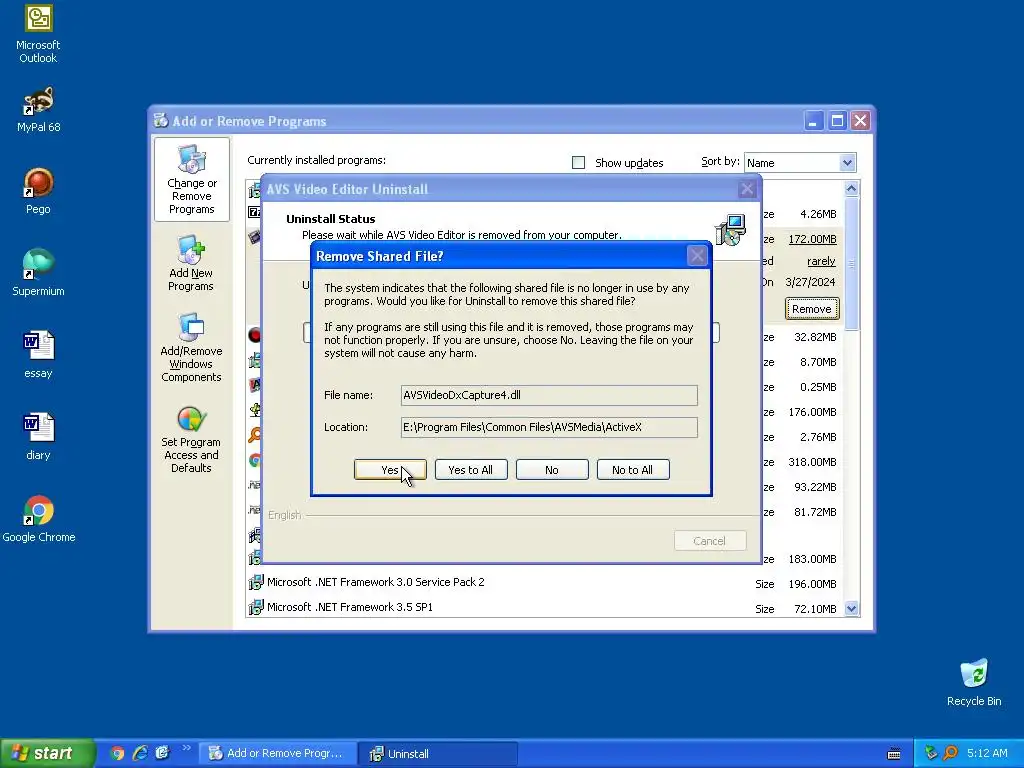
Task: Click the 5:12 AM clock
Action: pos(987,754)
